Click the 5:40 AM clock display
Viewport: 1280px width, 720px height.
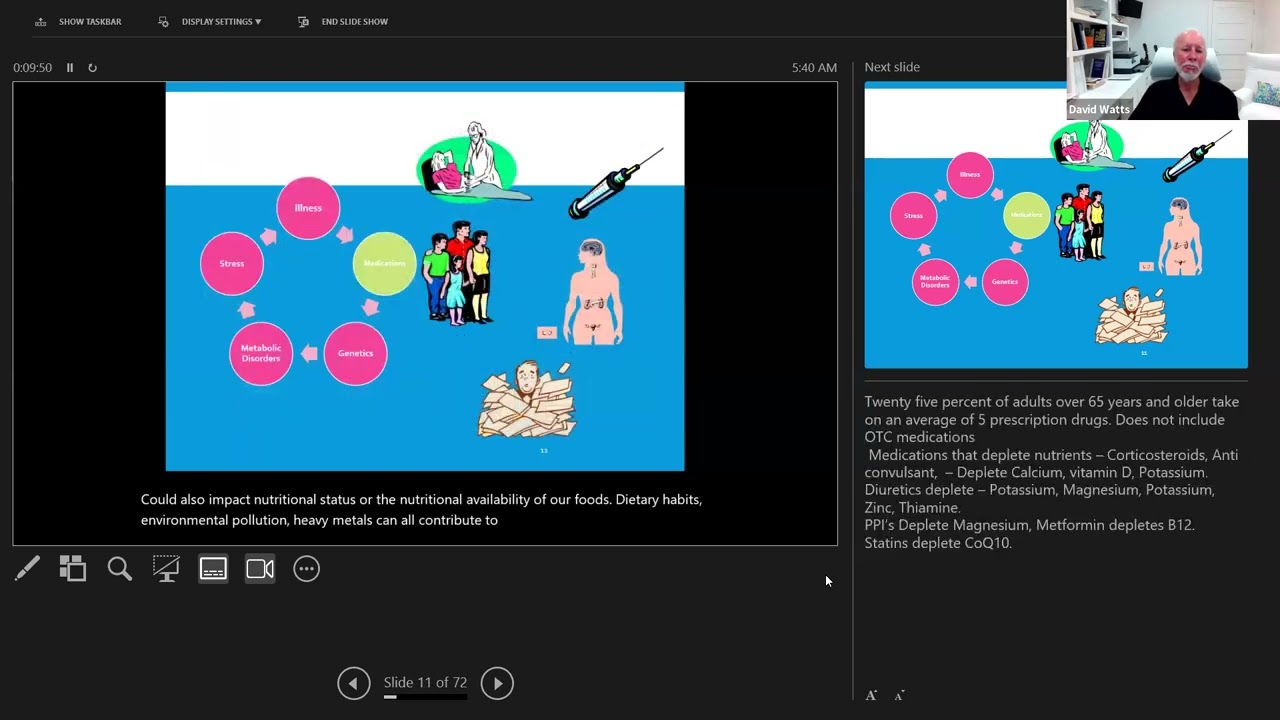814,67
